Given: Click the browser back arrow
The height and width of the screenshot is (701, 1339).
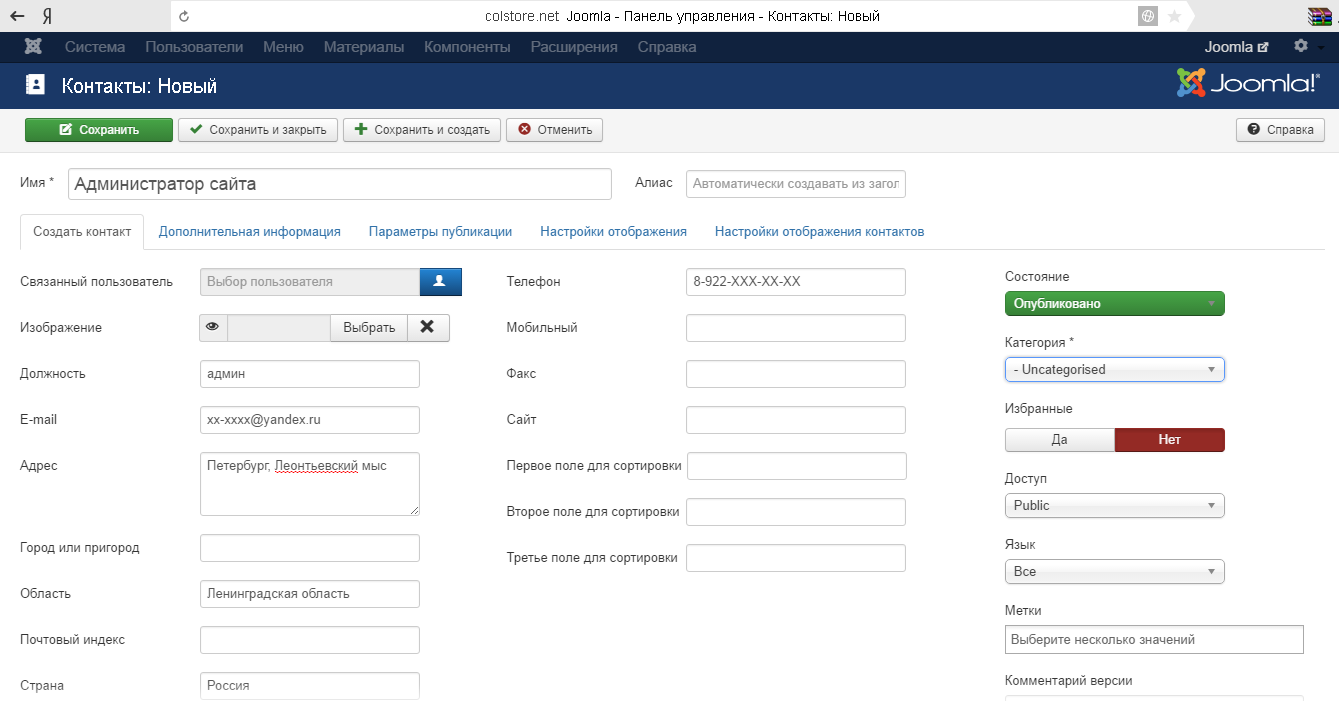Looking at the screenshot, I should pyautogui.click(x=17, y=16).
